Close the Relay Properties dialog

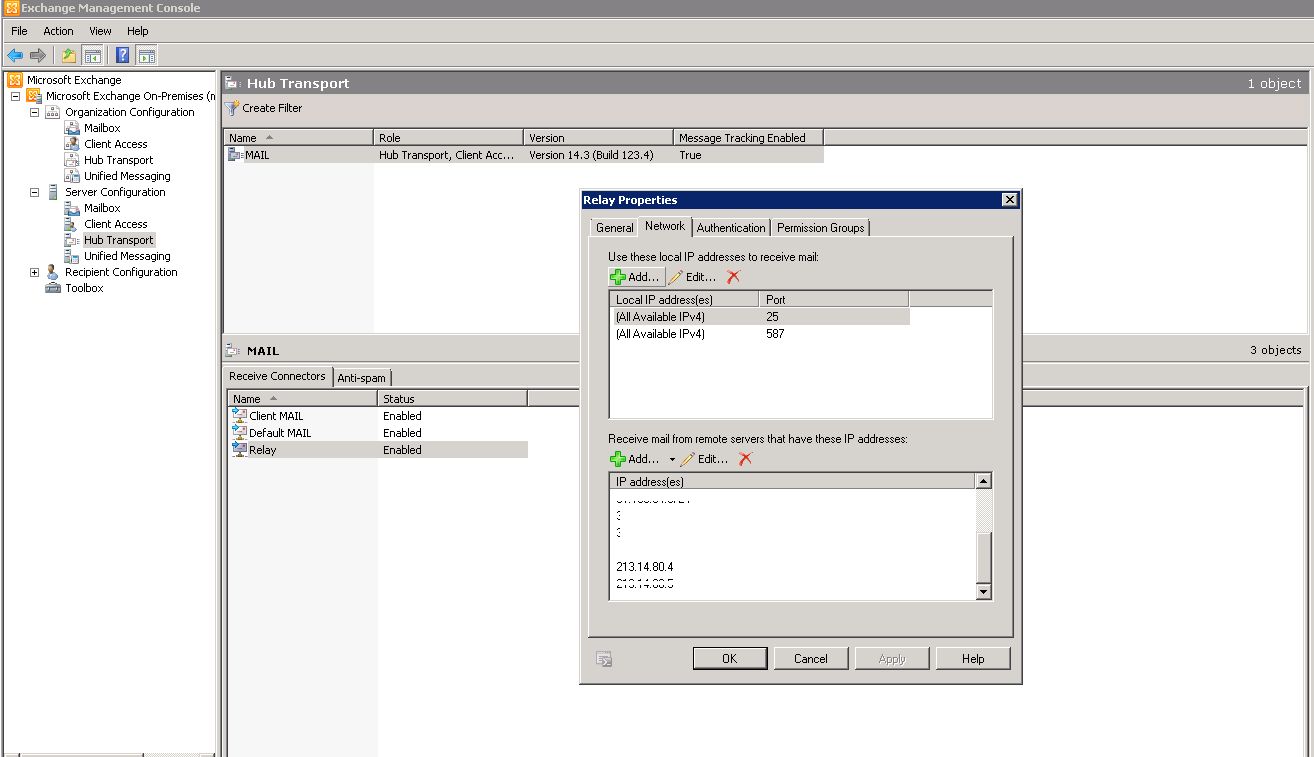pos(1009,200)
